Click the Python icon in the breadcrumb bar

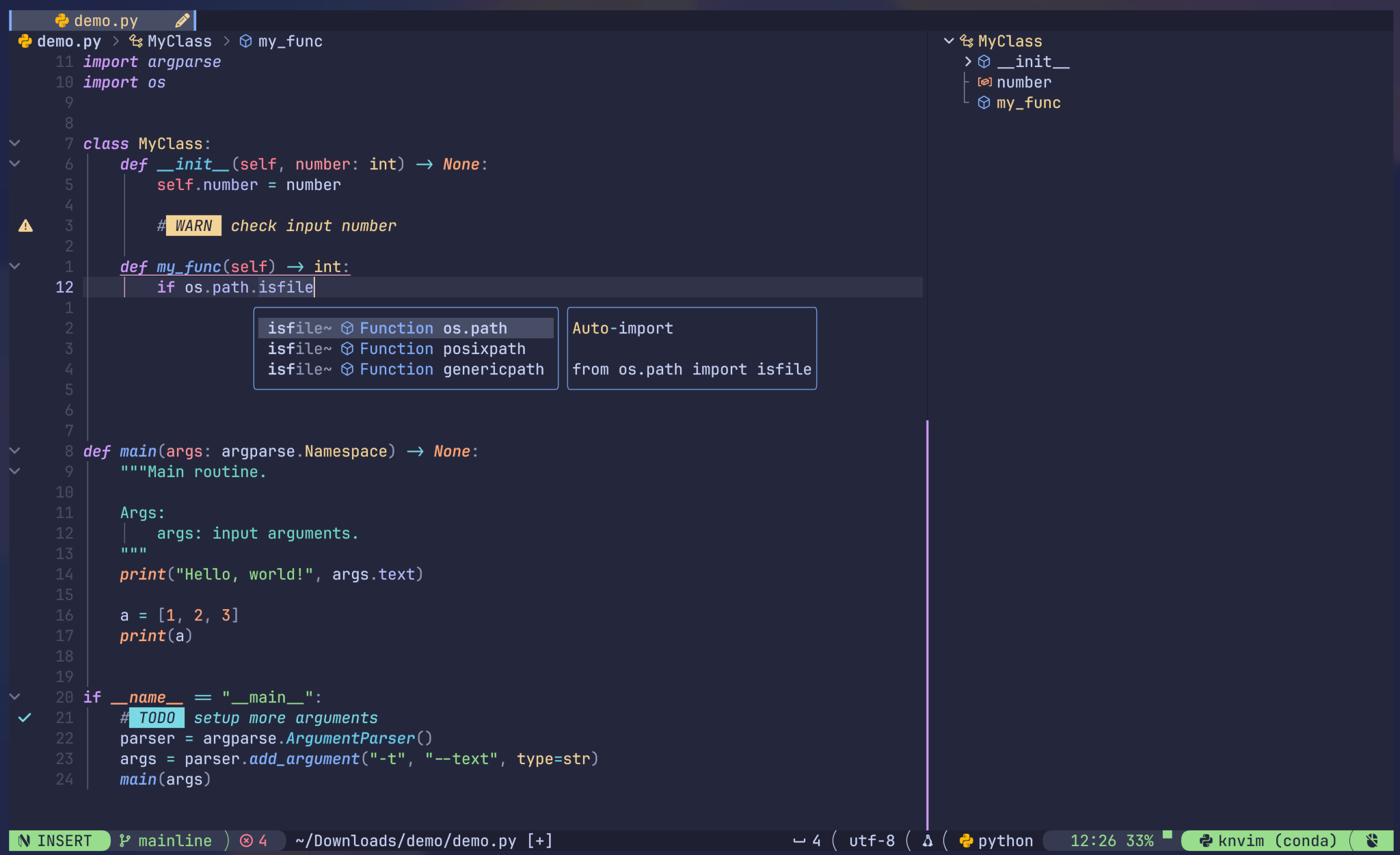25,41
